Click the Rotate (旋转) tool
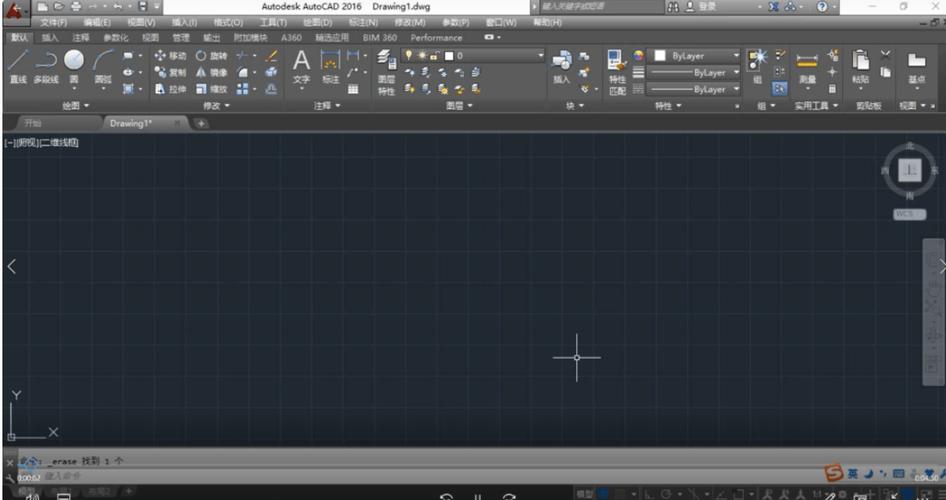 click(x=211, y=55)
